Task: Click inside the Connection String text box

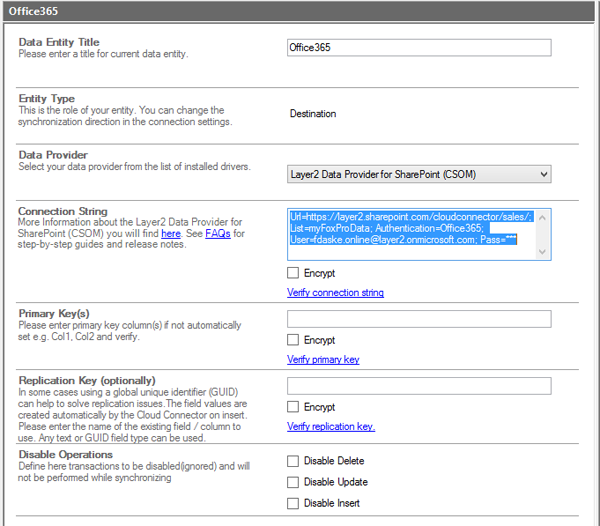Action: (418, 236)
